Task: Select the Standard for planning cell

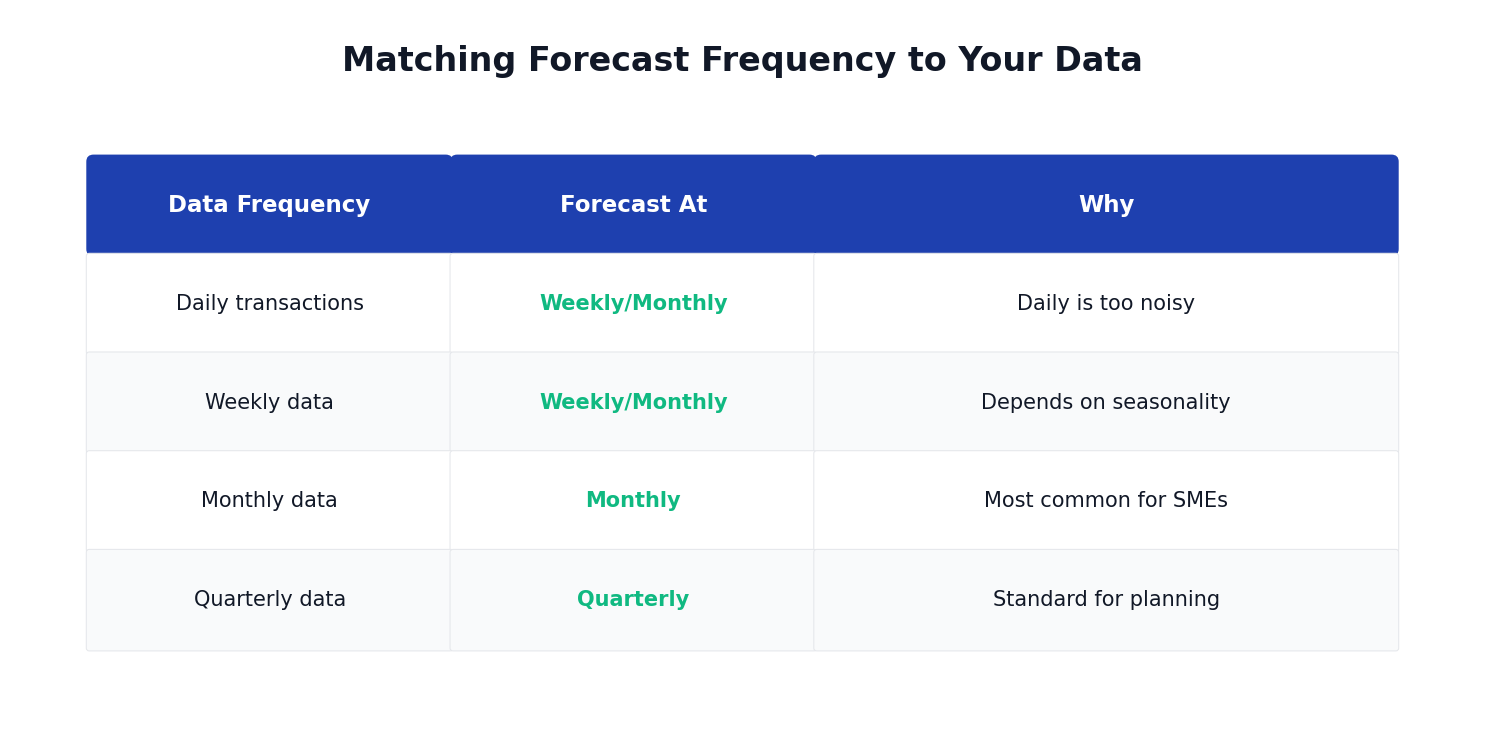Action: coord(1105,600)
